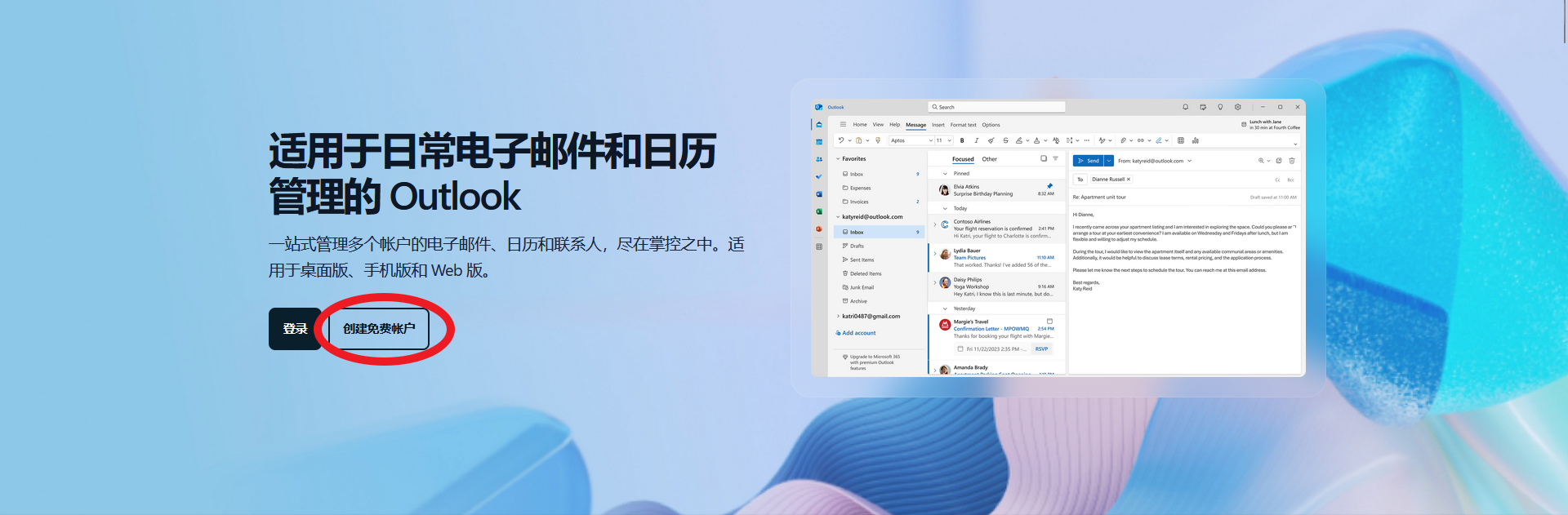Click the notification bell icon
1568x515 pixels.
click(1185, 107)
